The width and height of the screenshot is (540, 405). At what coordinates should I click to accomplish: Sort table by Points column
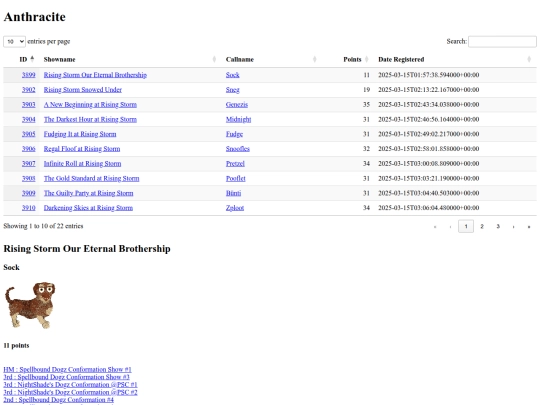[348, 59]
